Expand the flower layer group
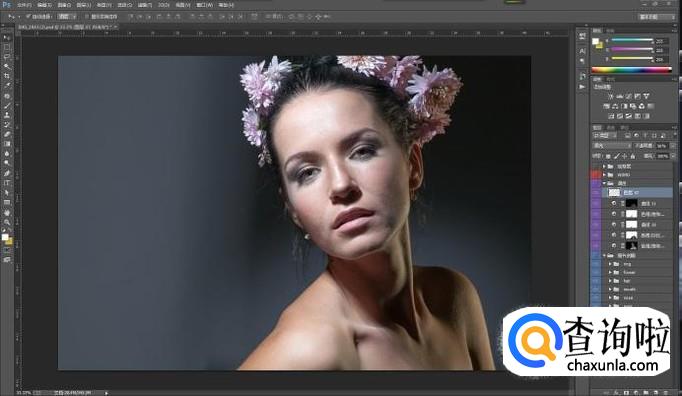 [610, 272]
